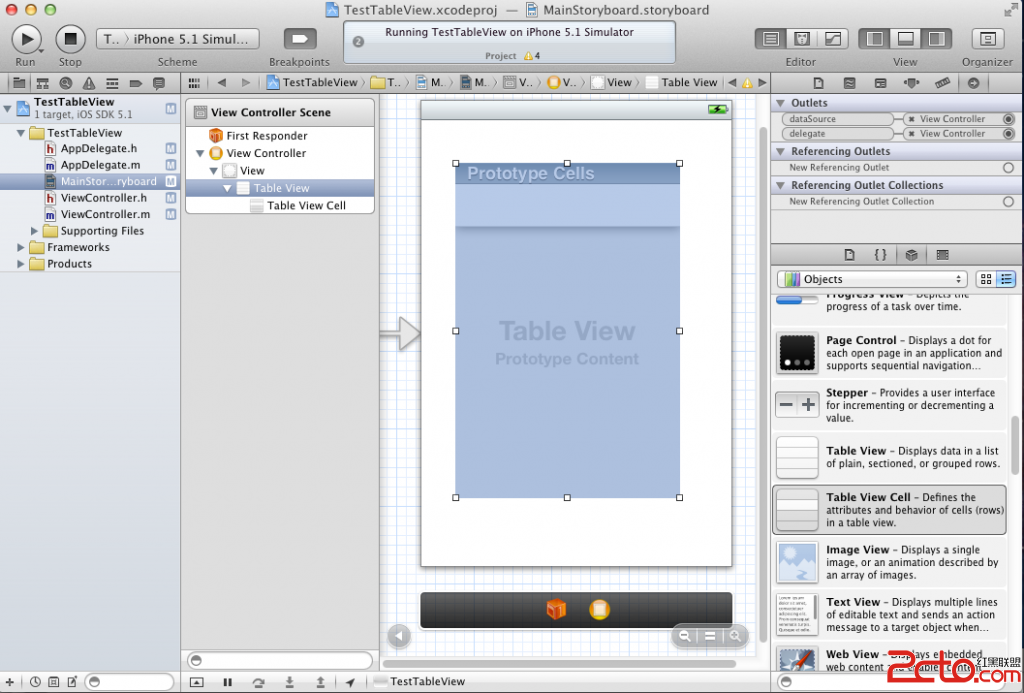Expand the Supporting Files group
Viewport: 1024px width, 693px height.
pos(22,231)
